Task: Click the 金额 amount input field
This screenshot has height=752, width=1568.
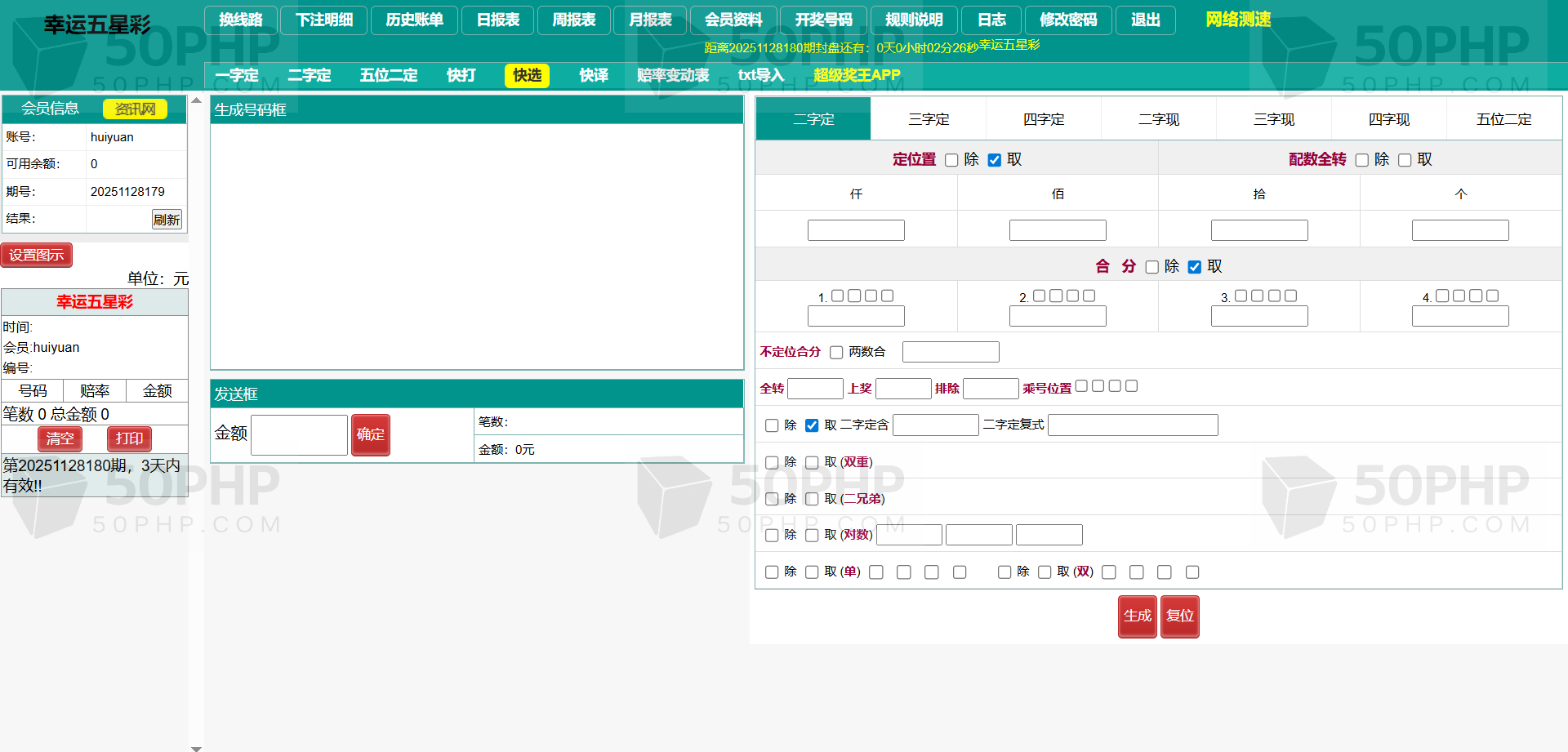Action: click(299, 434)
